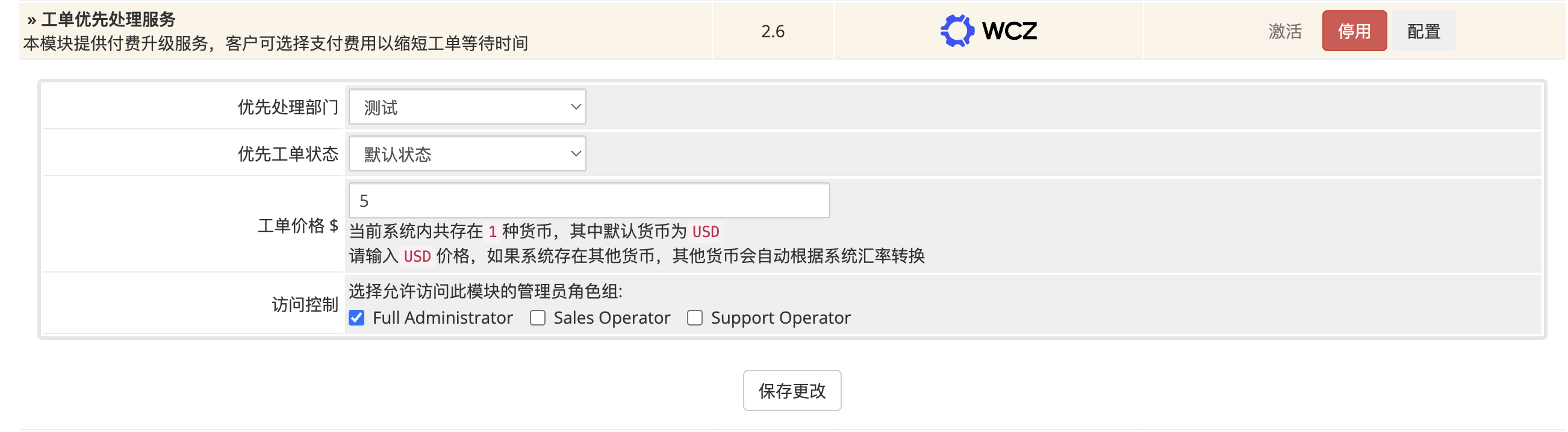This screenshot has width=1568, height=432.
Task: Click the 优先工单状态 field label
Action: pyautogui.click(x=287, y=154)
